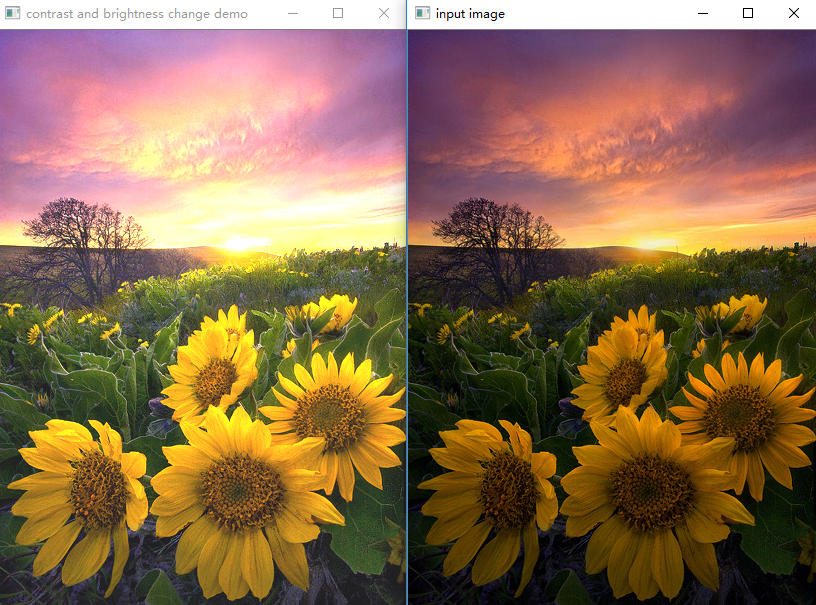Click the title text 'input image'
The height and width of the screenshot is (605, 816).
(470, 13)
